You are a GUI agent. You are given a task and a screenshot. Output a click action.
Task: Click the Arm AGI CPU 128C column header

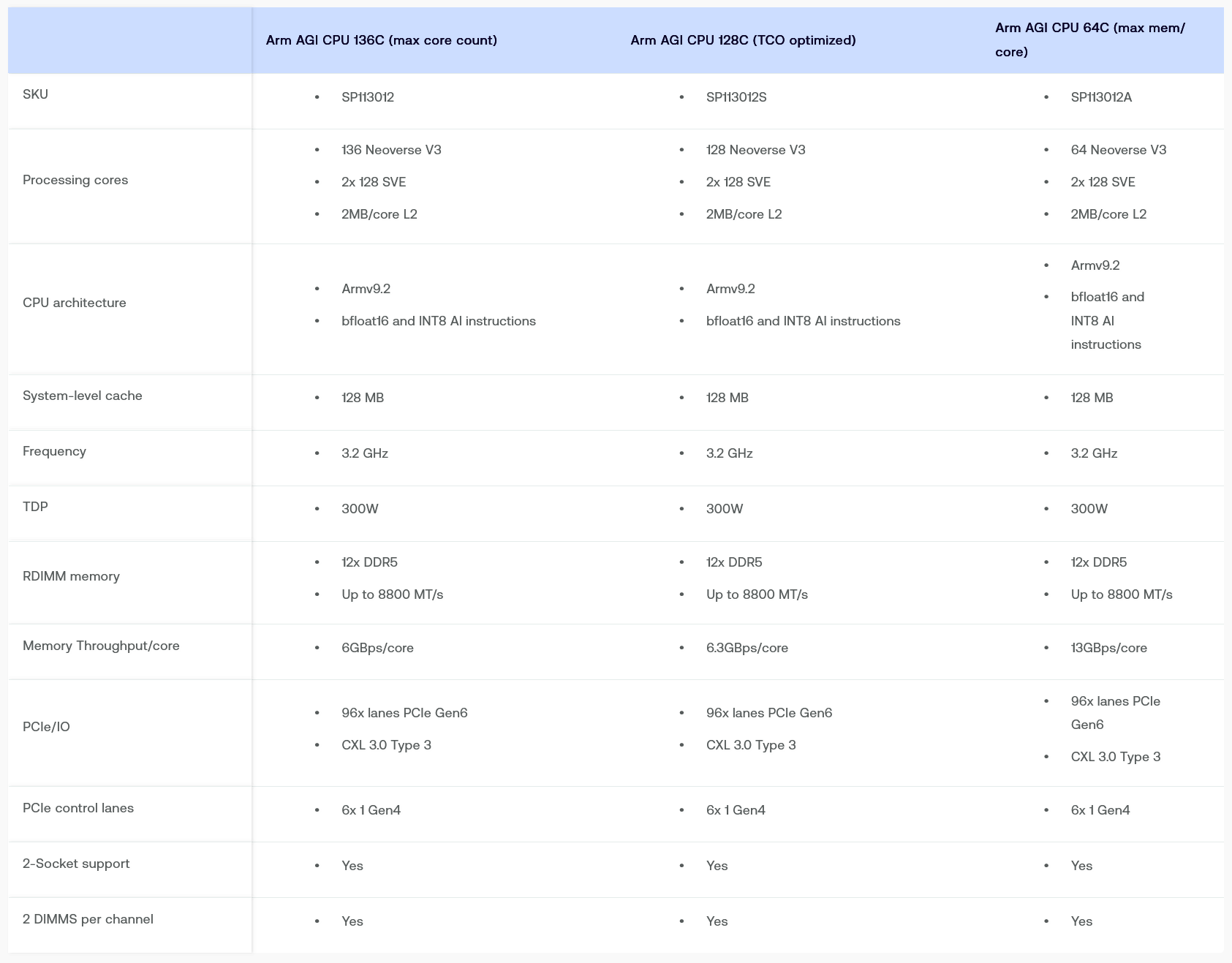tap(743, 40)
